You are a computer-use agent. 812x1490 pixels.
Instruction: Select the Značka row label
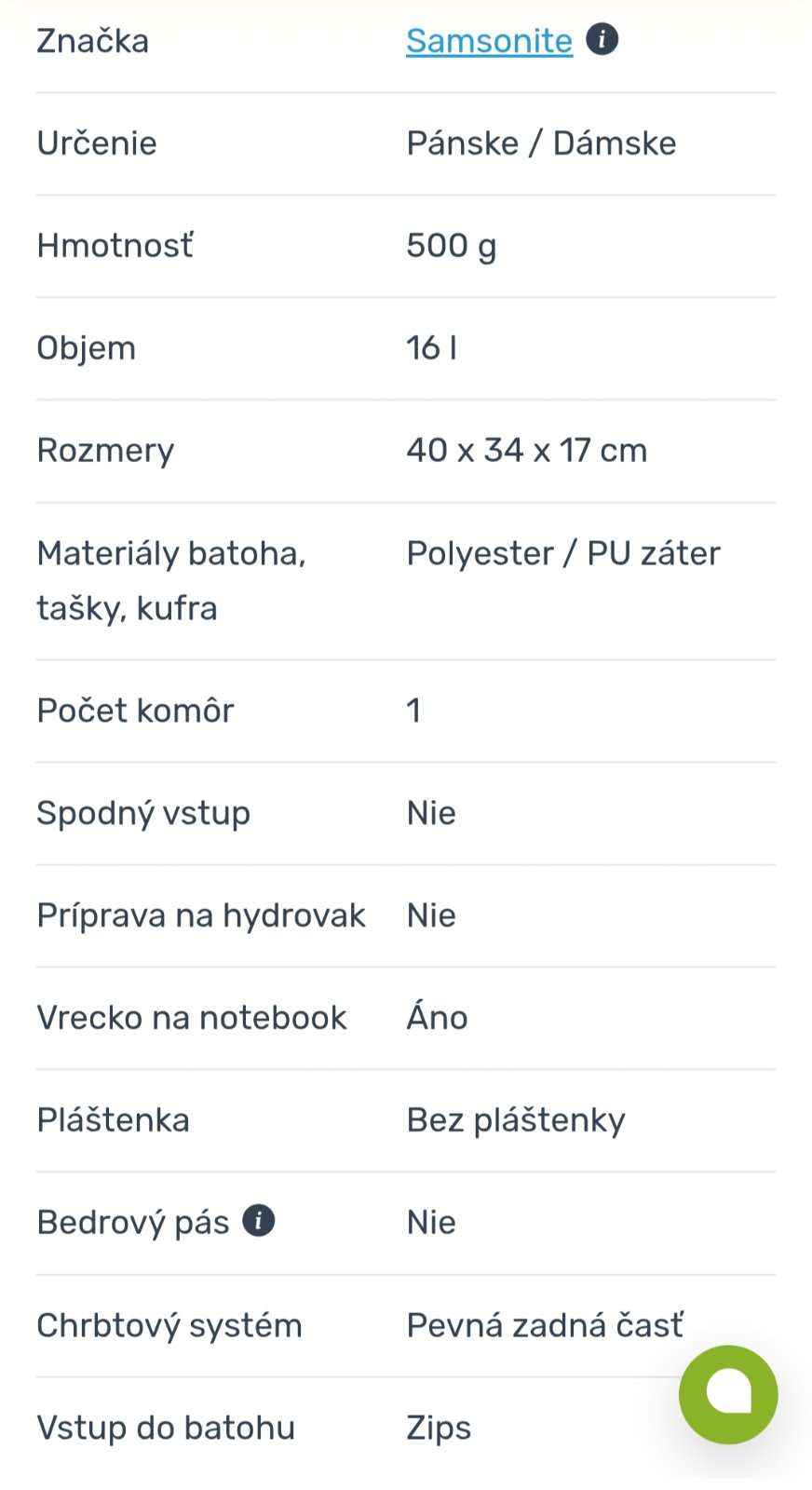pyautogui.click(x=92, y=41)
